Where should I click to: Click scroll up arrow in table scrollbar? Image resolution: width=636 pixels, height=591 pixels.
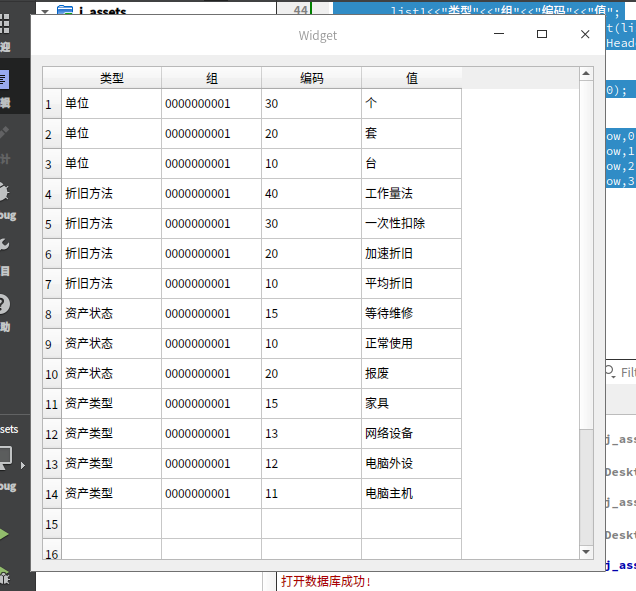coord(586,73)
